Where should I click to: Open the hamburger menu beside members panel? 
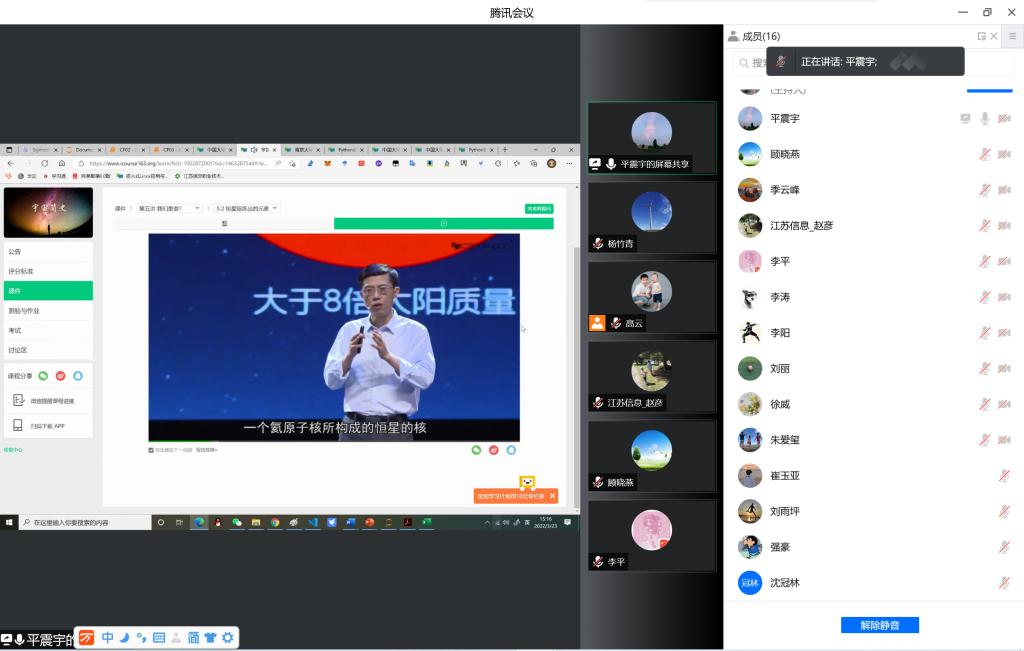point(1012,37)
